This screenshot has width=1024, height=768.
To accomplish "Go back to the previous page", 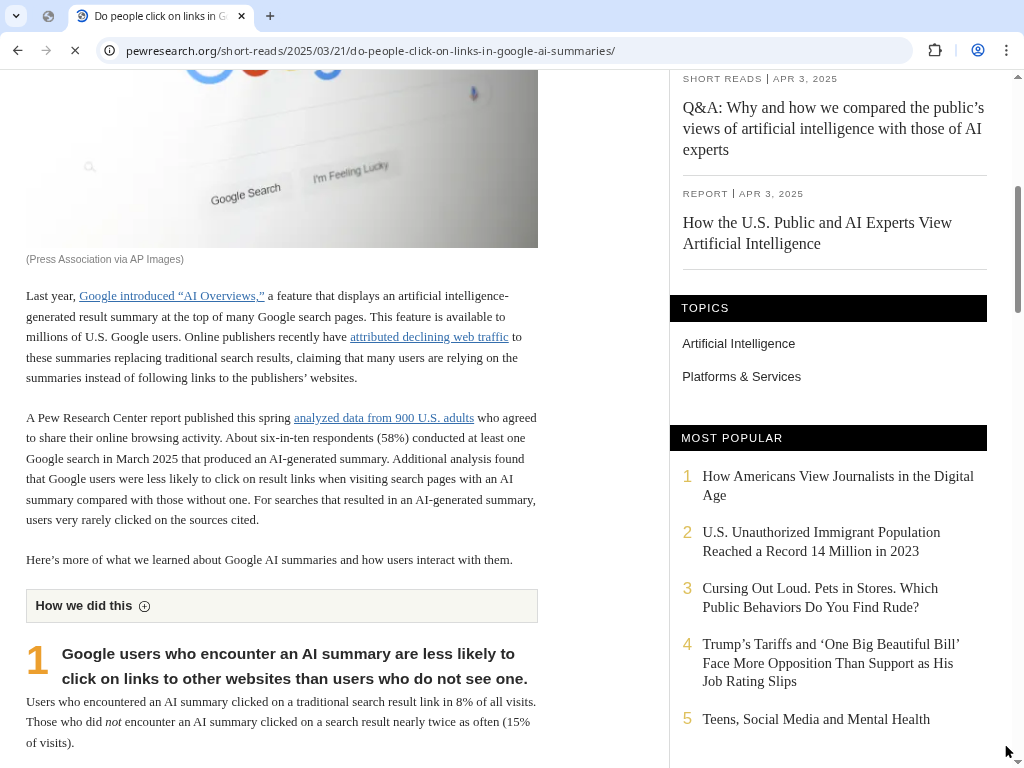I will coord(18,50).
